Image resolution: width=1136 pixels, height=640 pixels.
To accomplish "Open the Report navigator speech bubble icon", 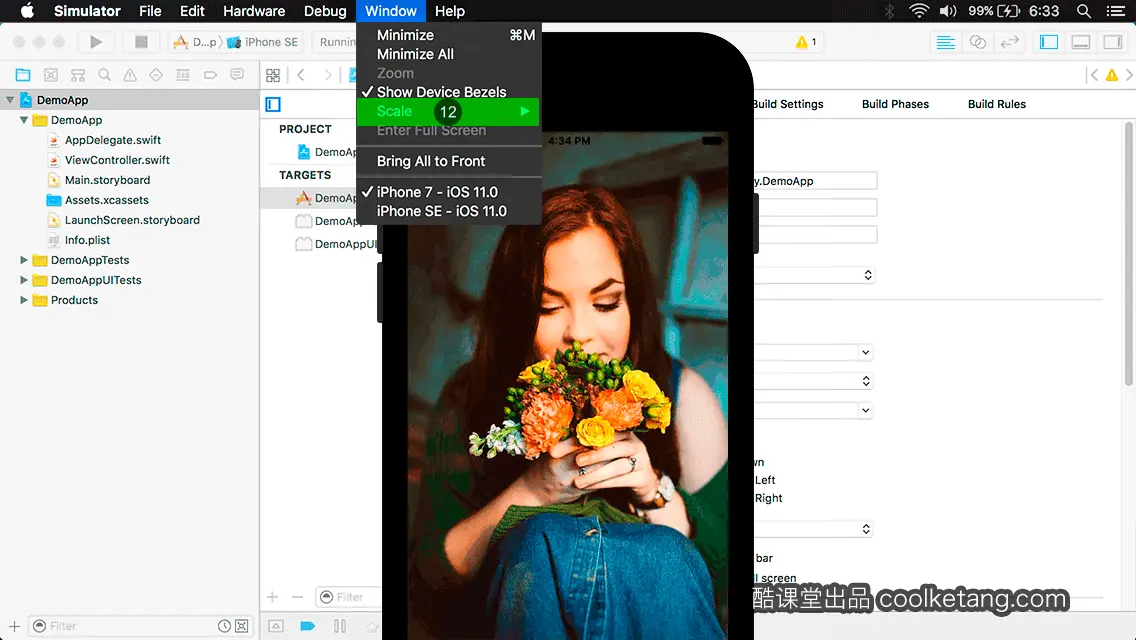I will coord(237,75).
